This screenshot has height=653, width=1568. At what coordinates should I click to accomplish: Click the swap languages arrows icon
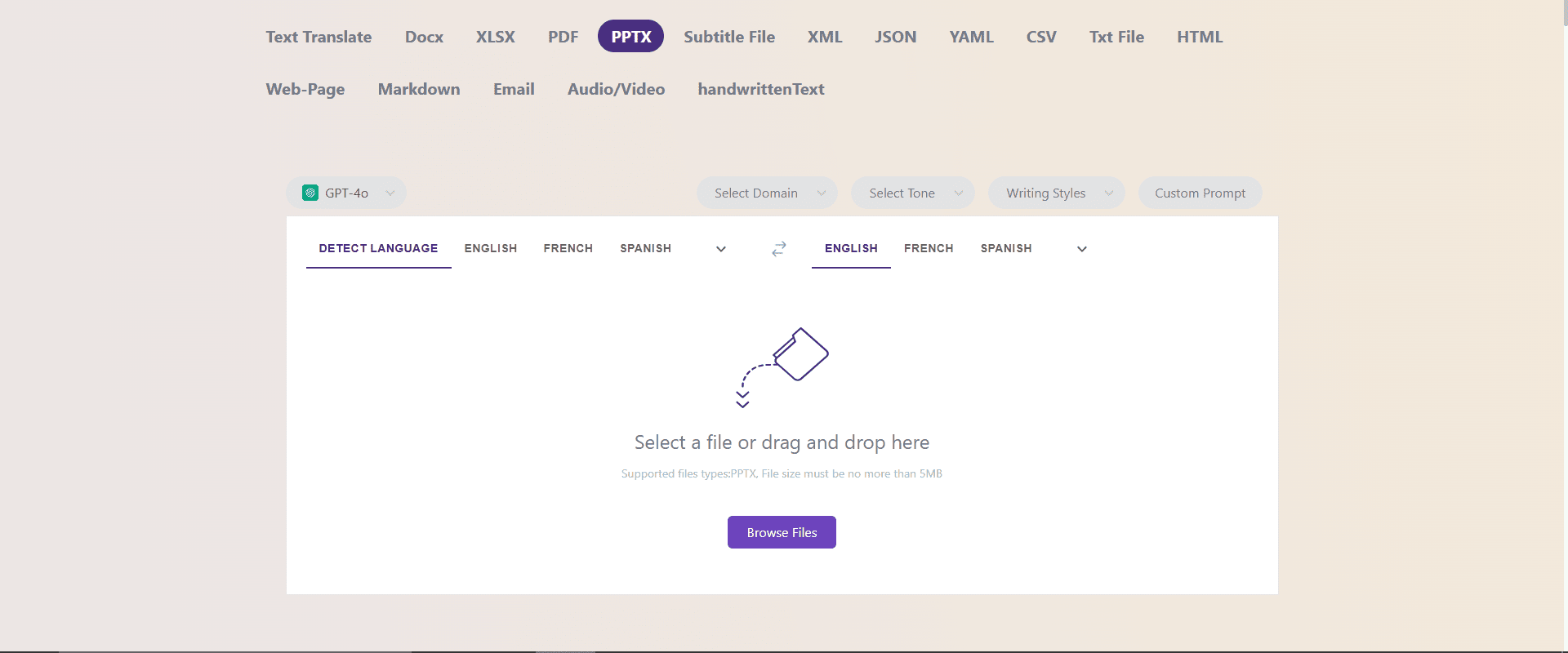click(x=779, y=249)
